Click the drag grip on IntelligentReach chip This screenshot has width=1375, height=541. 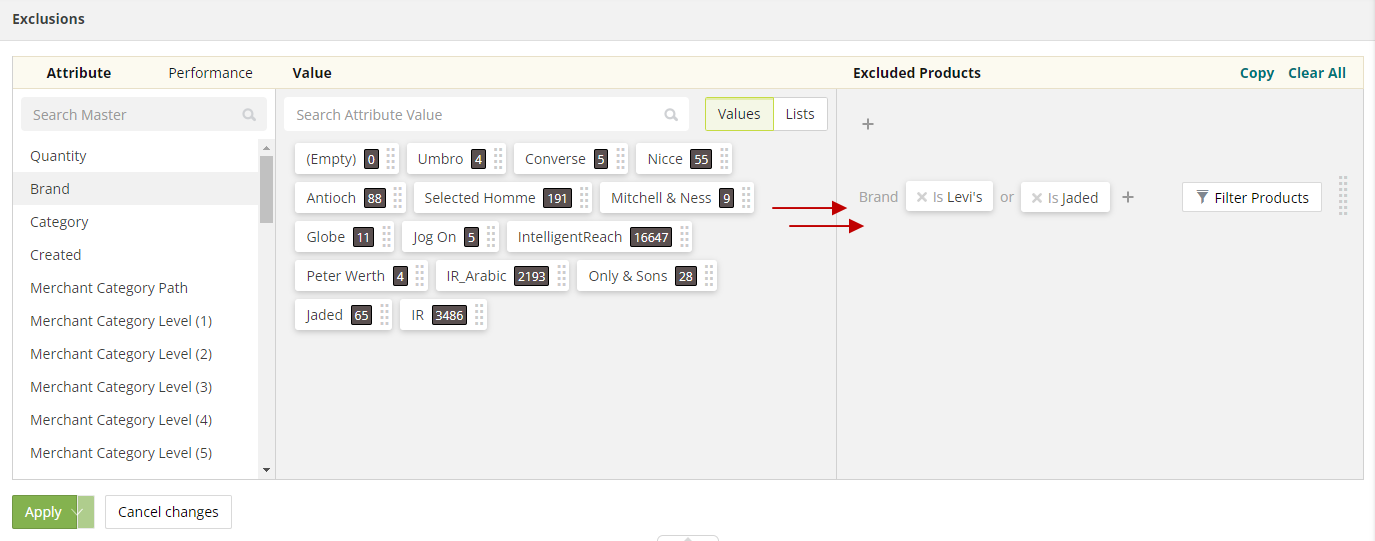point(684,237)
